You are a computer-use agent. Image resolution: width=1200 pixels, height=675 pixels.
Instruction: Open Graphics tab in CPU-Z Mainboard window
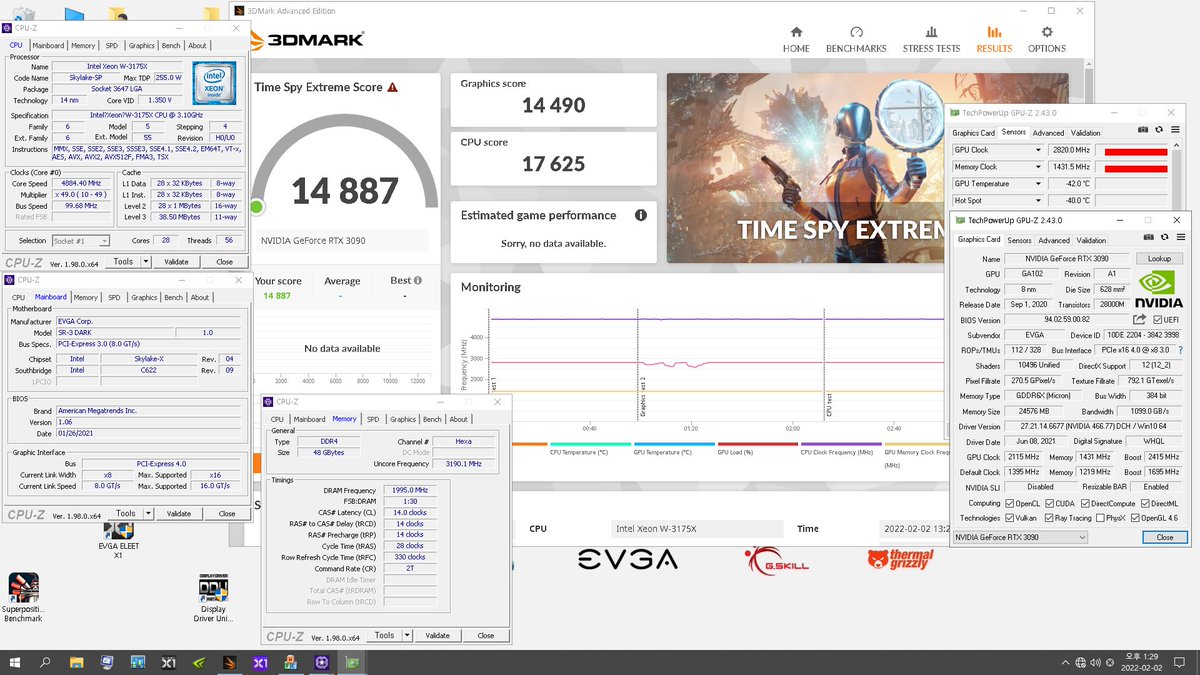coord(144,297)
